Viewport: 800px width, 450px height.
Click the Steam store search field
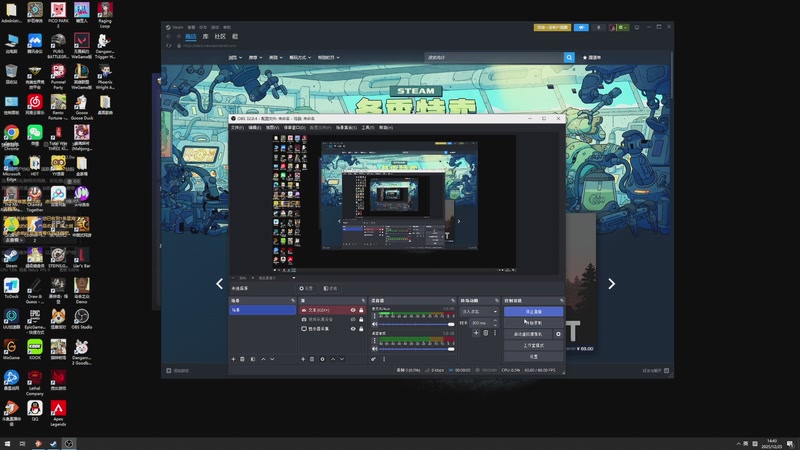coord(494,58)
